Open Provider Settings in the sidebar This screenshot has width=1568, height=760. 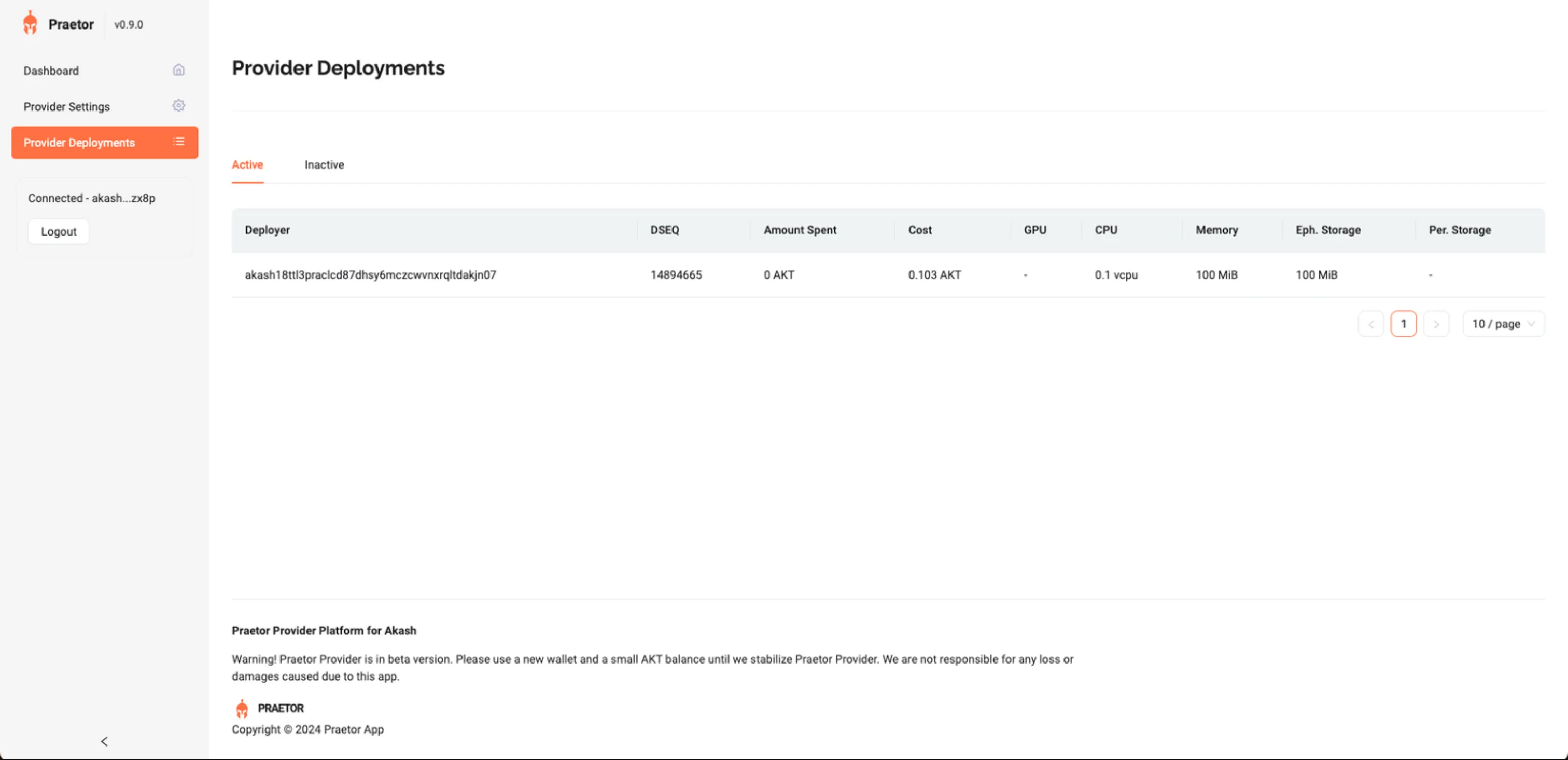67,106
